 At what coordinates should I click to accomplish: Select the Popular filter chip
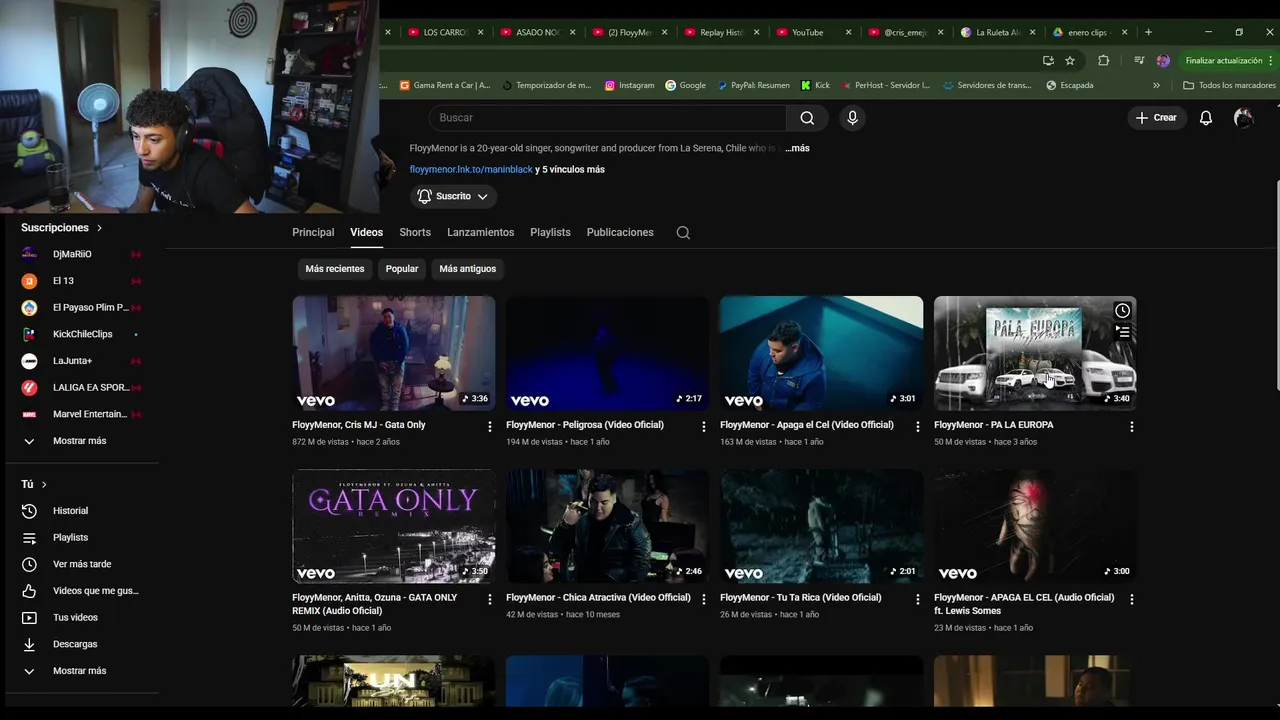point(402,269)
